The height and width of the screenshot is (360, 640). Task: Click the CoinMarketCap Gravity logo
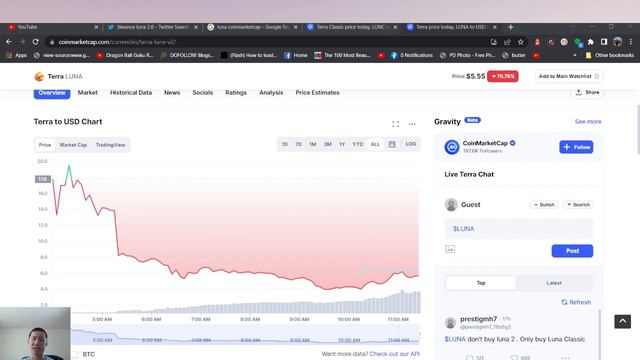(452, 147)
